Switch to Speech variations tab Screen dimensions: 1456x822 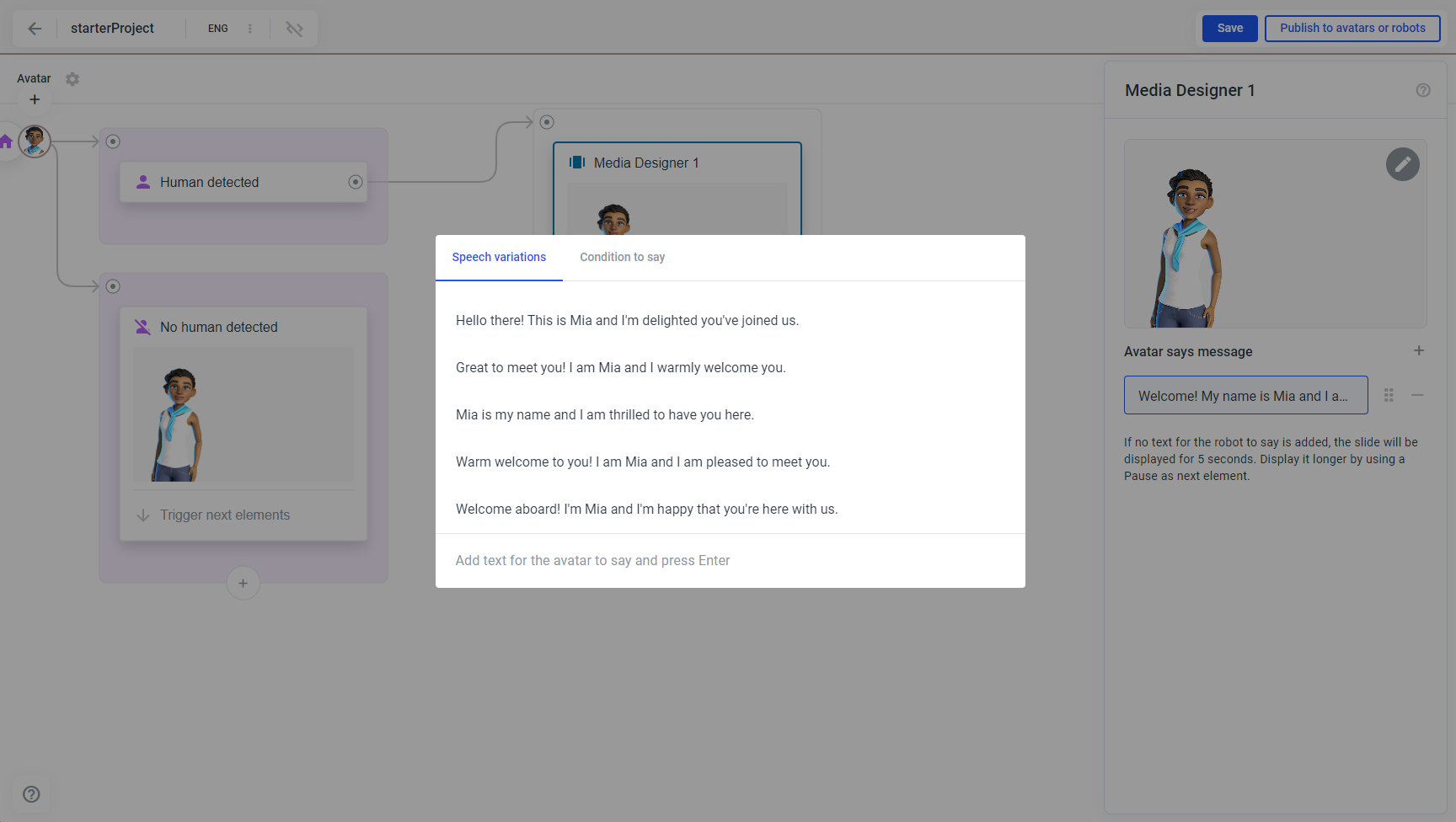click(x=499, y=258)
